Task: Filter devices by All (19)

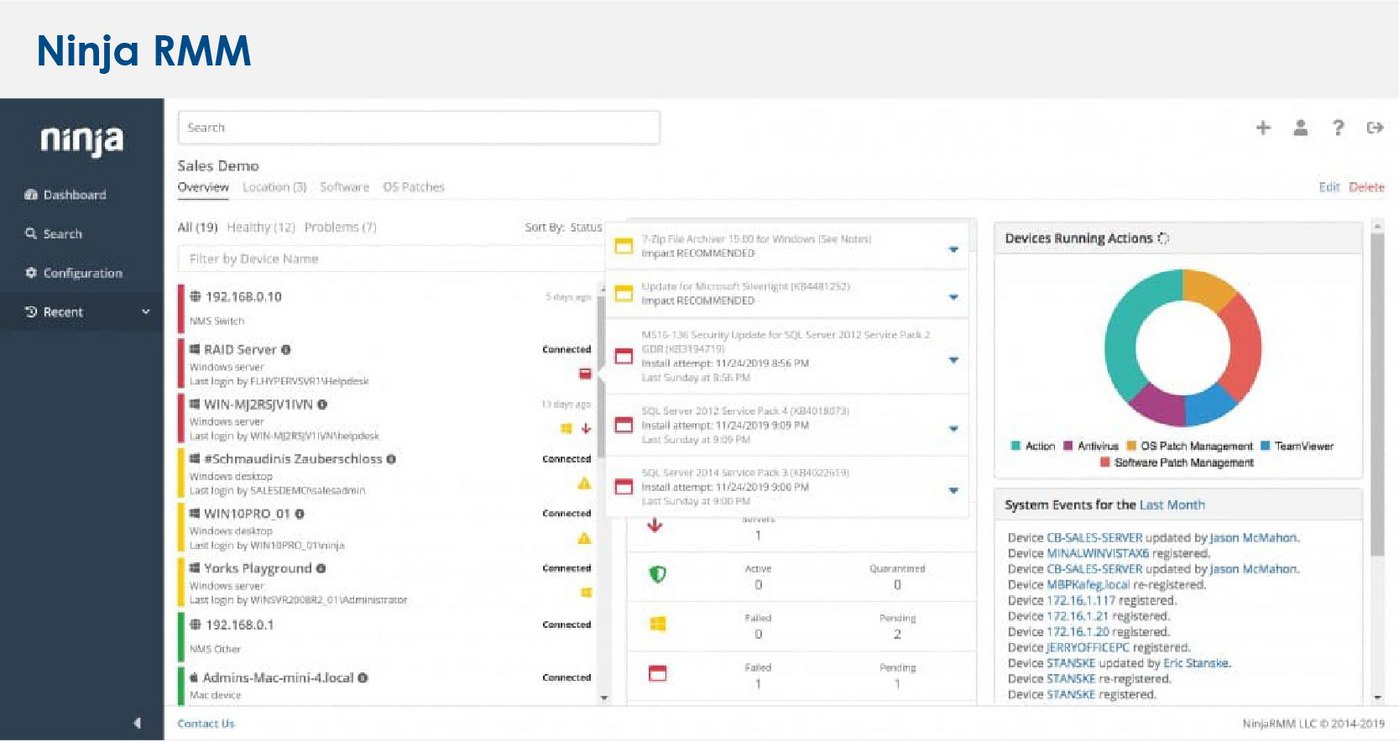Action: tap(198, 227)
